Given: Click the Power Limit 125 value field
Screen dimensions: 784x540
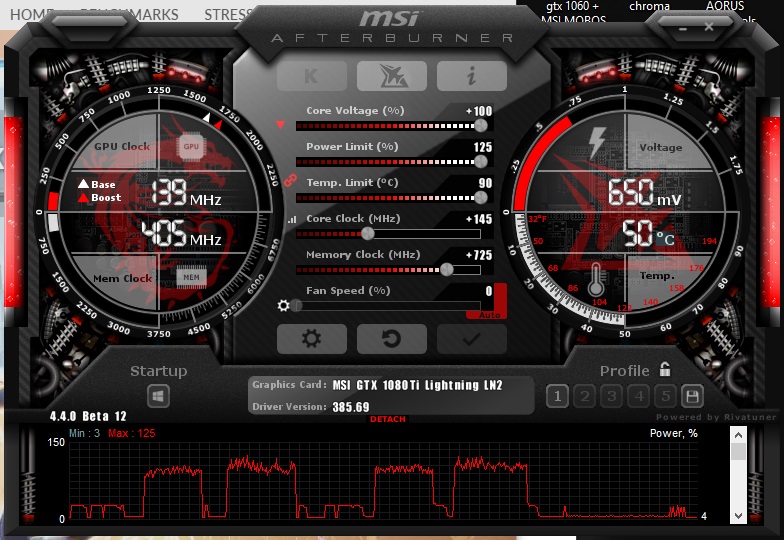Looking at the screenshot, I should (x=482, y=147).
